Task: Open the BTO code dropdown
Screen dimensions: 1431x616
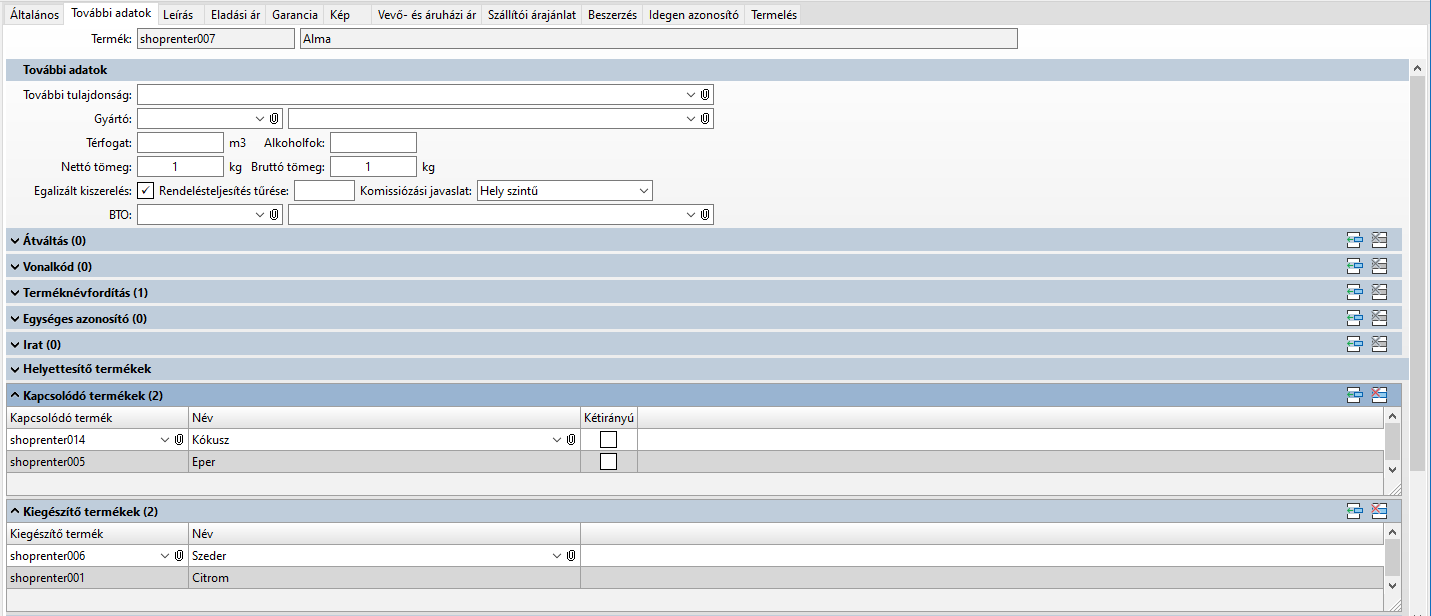Action: click(x=260, y=214)
